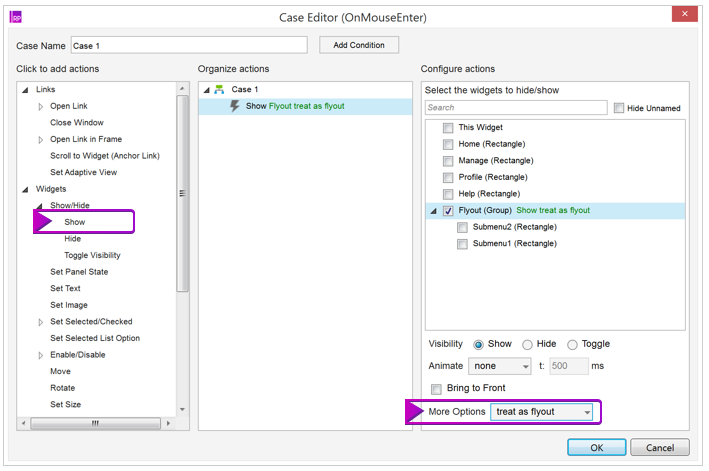
Task: Select Set Panel State action
Action: 79,272
